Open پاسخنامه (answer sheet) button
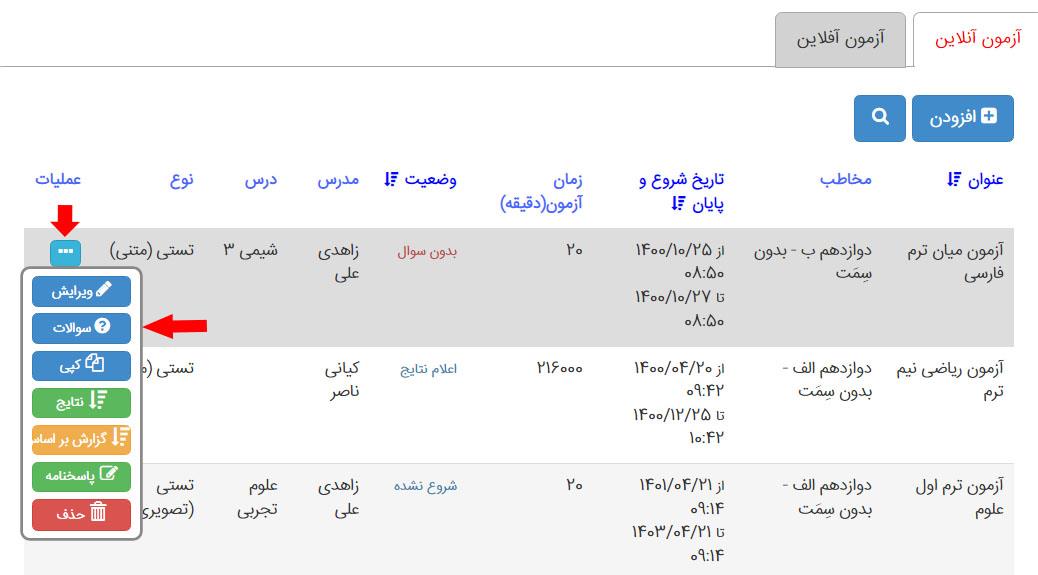 coord(81,476)
